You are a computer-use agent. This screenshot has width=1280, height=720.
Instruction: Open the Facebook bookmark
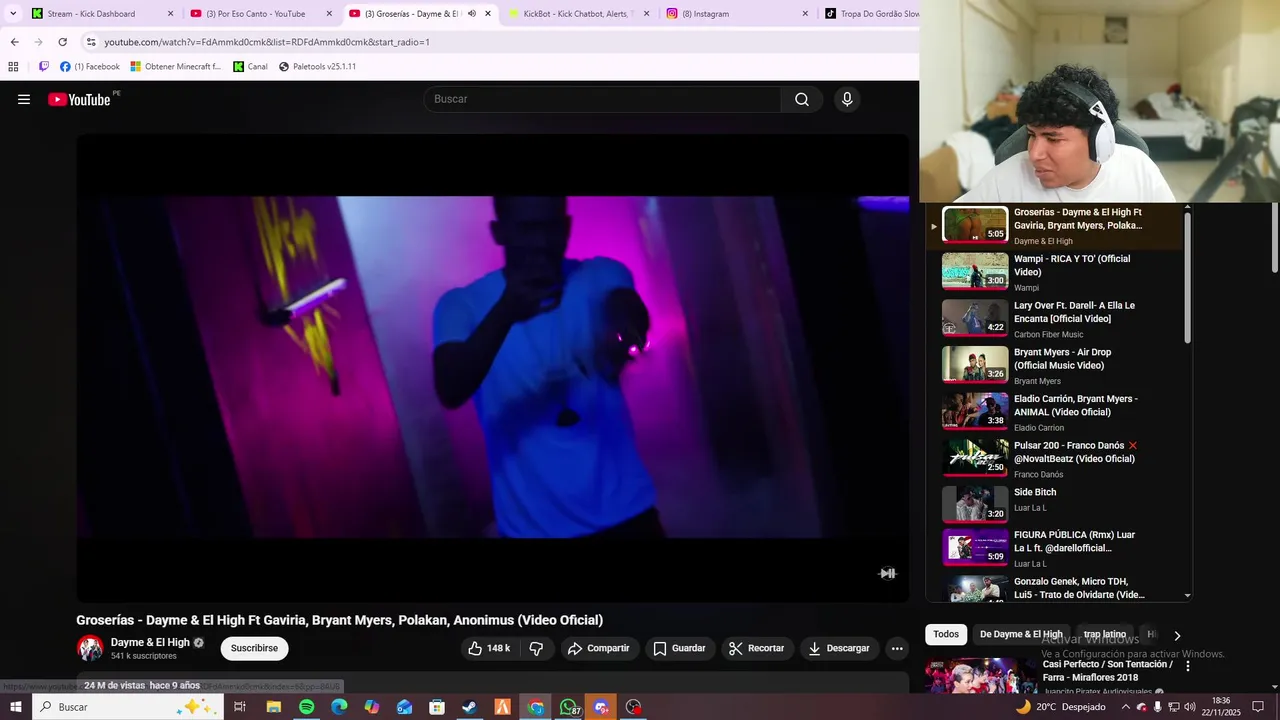point(90,67)
